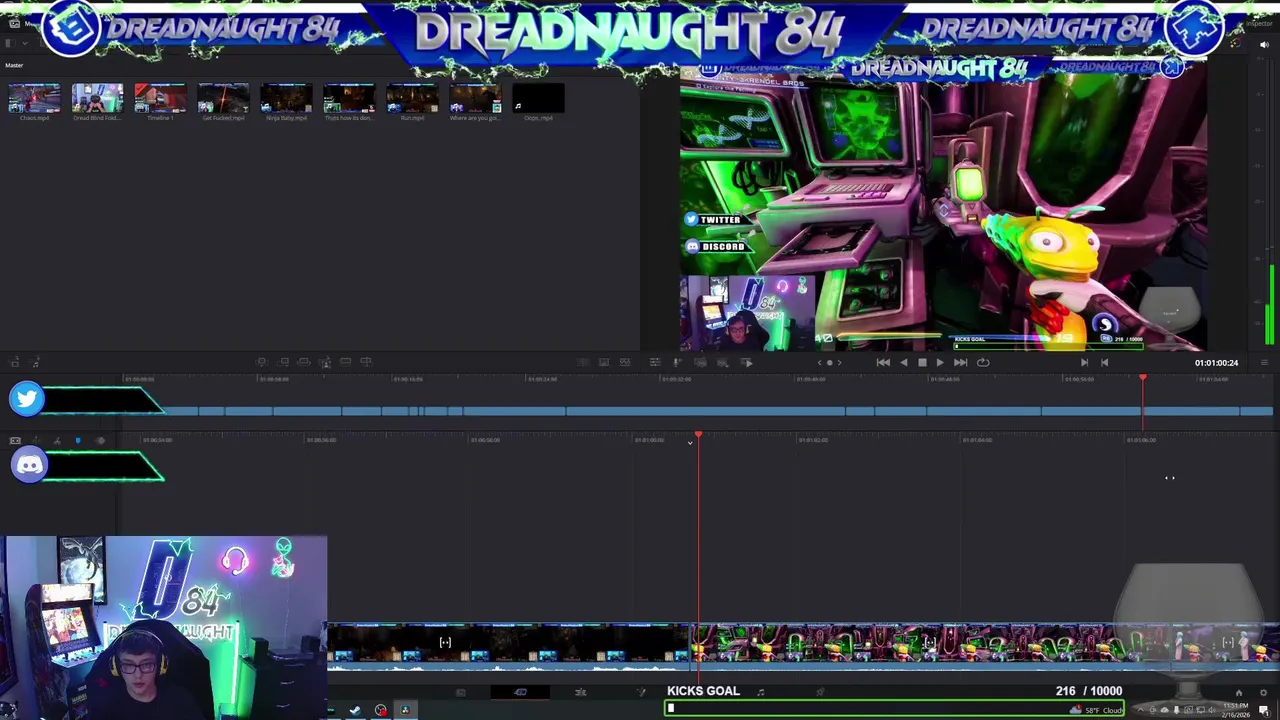The width and height of the screenshot is (1280, 720).
Task: Switch to the Media page tab
Action: pos(460,692)
